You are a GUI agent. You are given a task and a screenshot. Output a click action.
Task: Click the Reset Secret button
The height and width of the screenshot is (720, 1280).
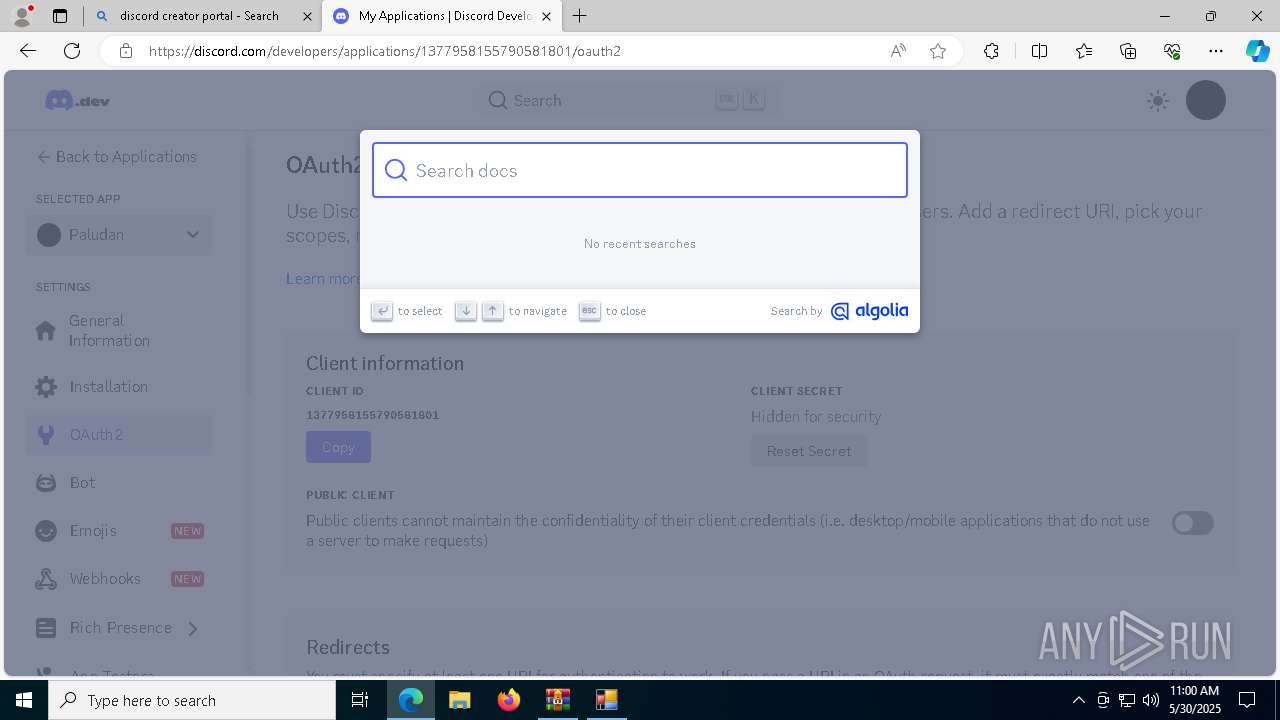click(809, 451)
